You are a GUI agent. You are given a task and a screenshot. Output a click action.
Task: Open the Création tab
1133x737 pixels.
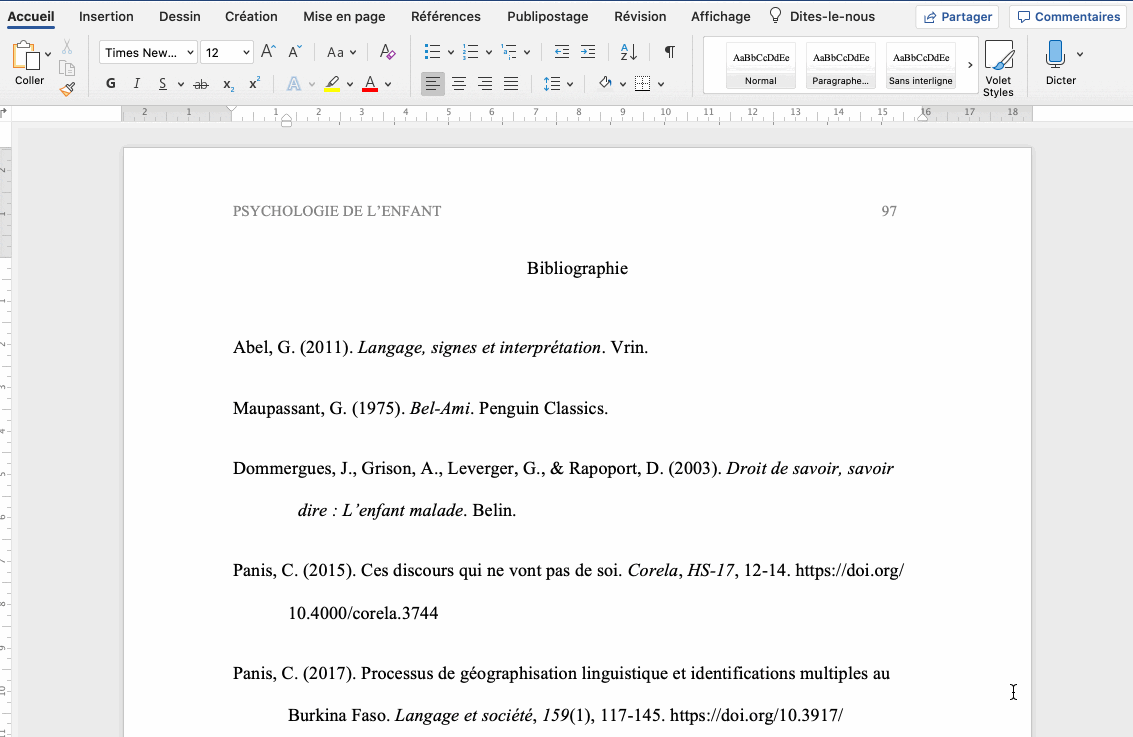pos(251,16)
